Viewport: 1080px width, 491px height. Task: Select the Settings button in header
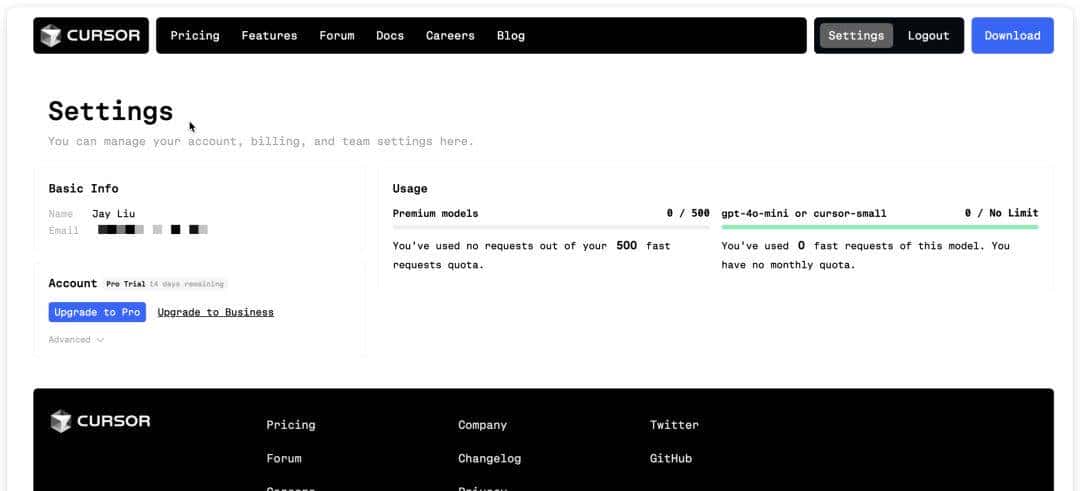856,36
